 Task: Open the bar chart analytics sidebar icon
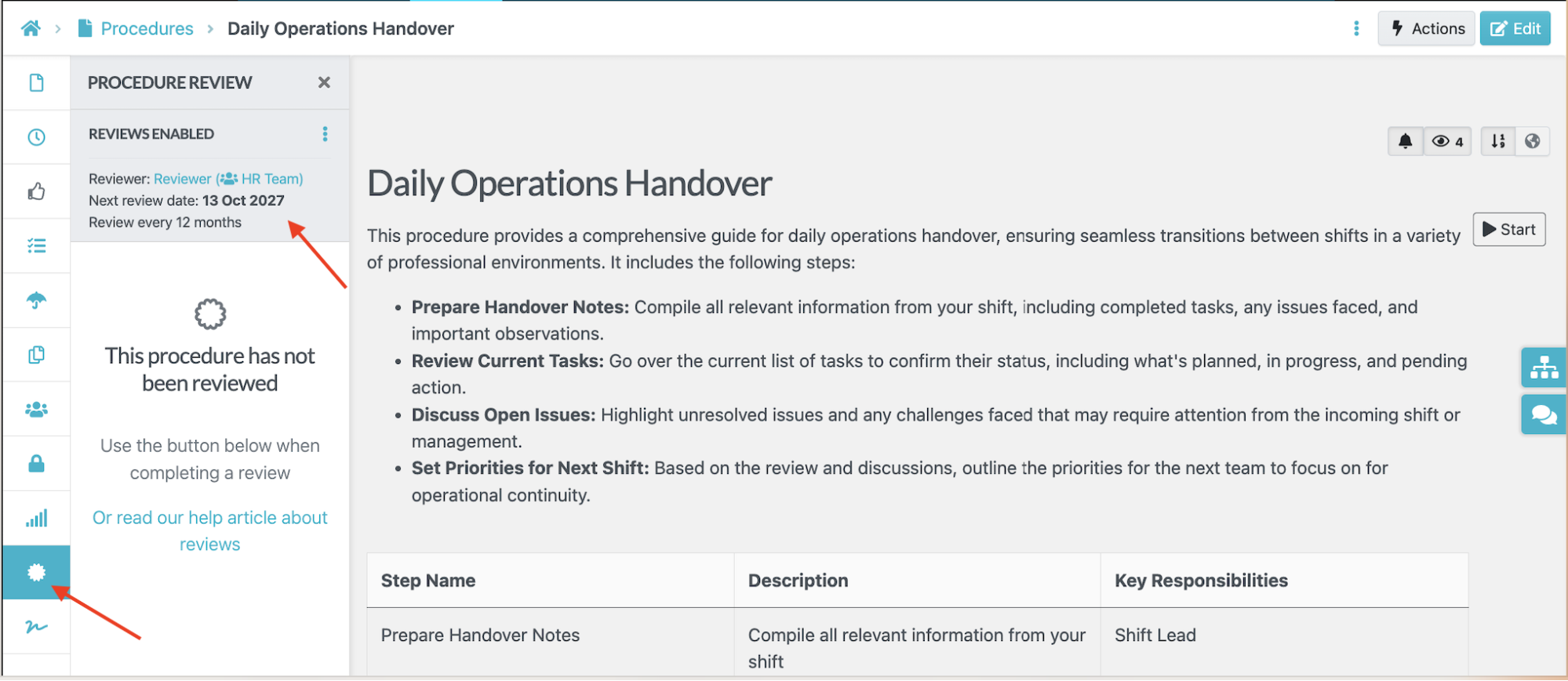(x=37, y=518)
